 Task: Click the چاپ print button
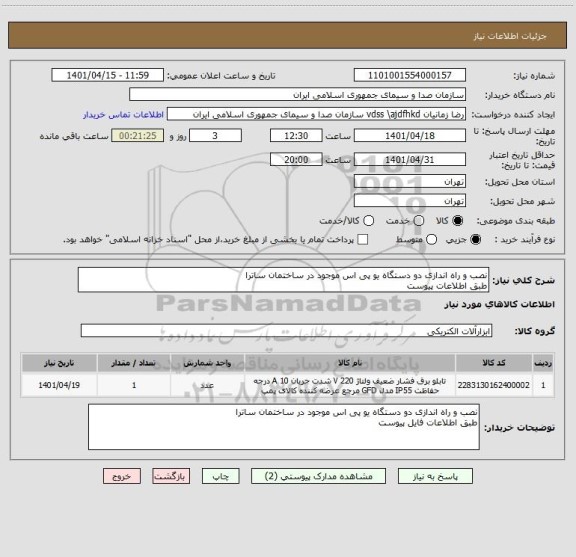click(220, 476)
